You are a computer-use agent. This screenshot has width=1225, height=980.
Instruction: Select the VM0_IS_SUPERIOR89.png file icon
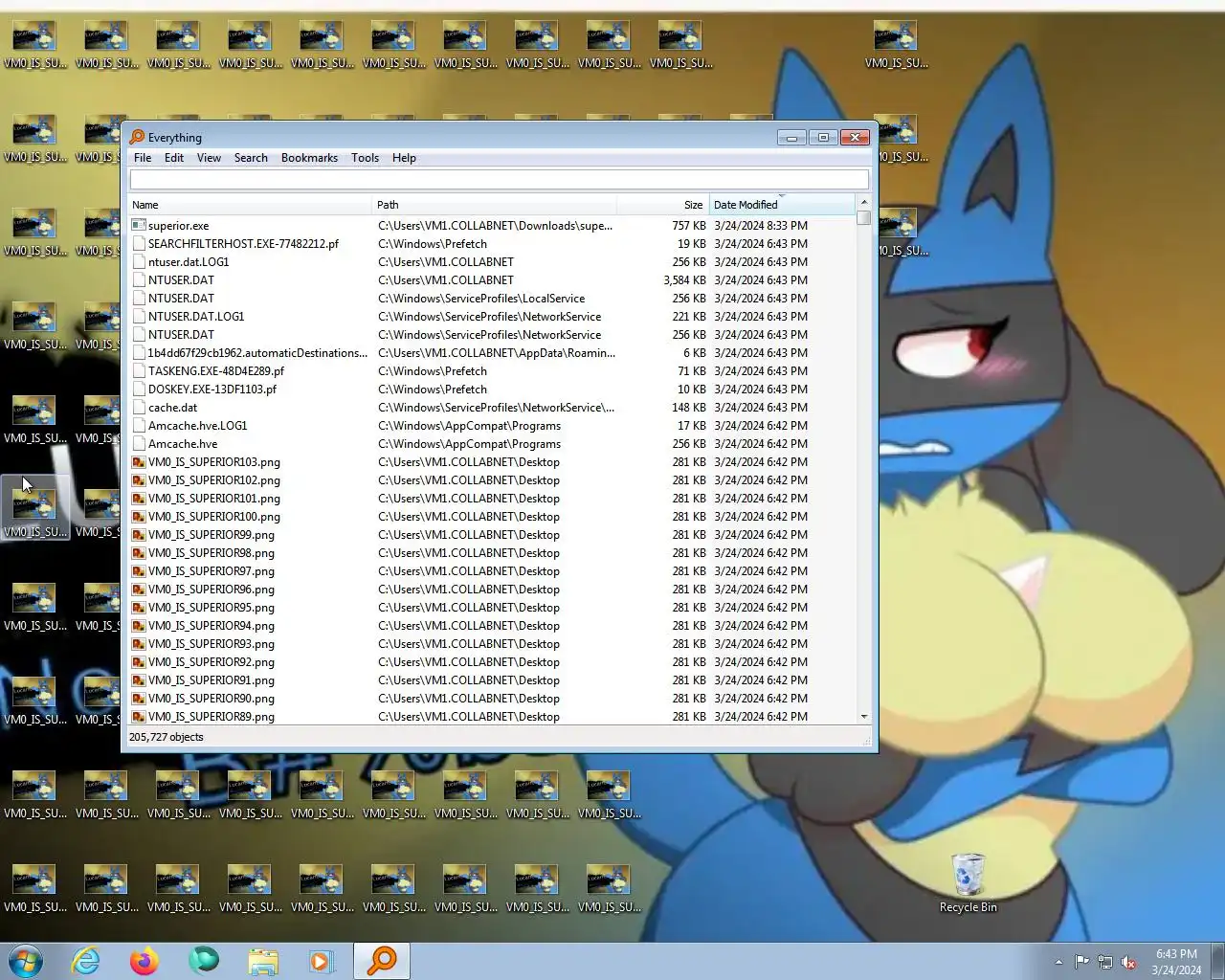point(139,716)
